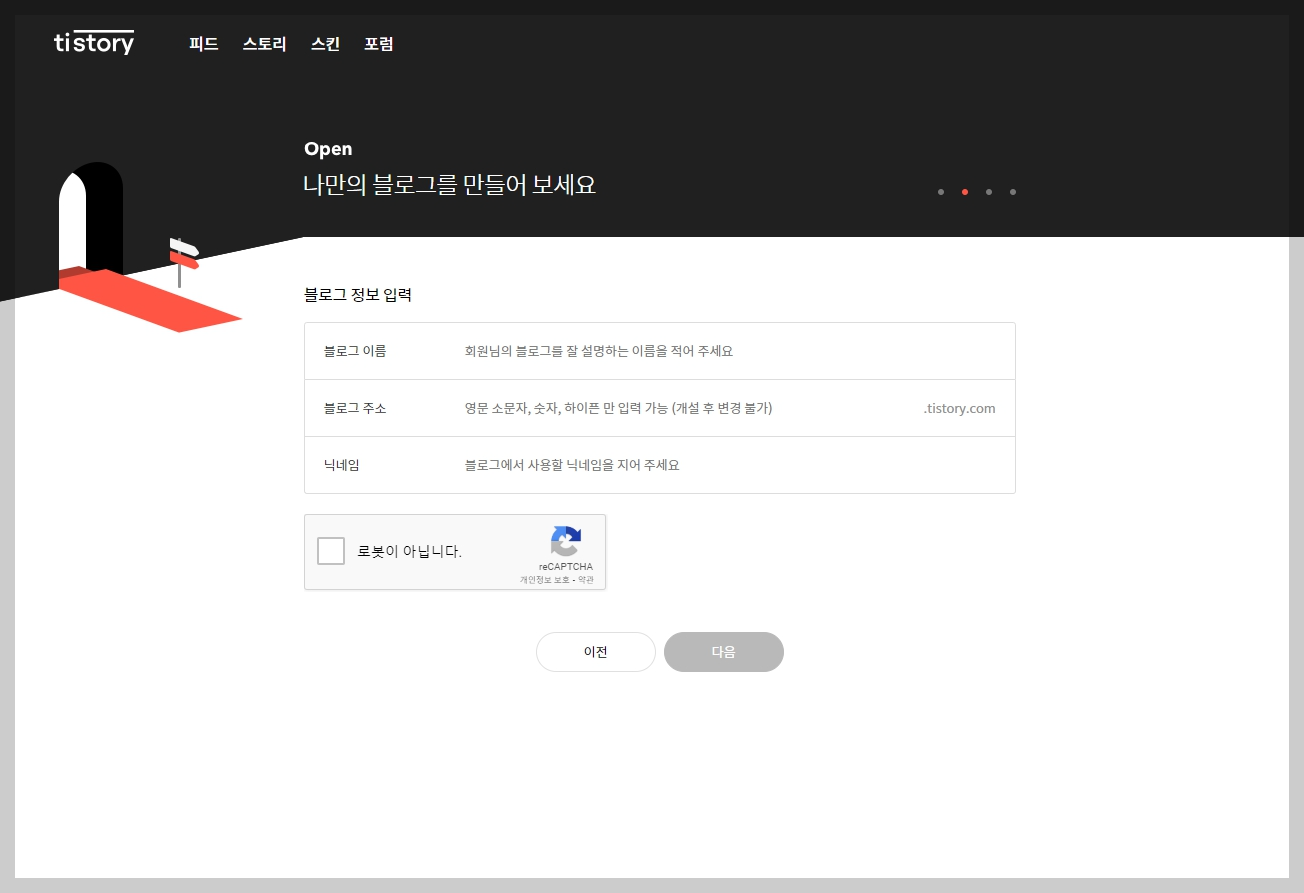Click the 이전 button
Image resolution: width=1304 pixels, height=893 pixels.
click(x=596, y=652)
